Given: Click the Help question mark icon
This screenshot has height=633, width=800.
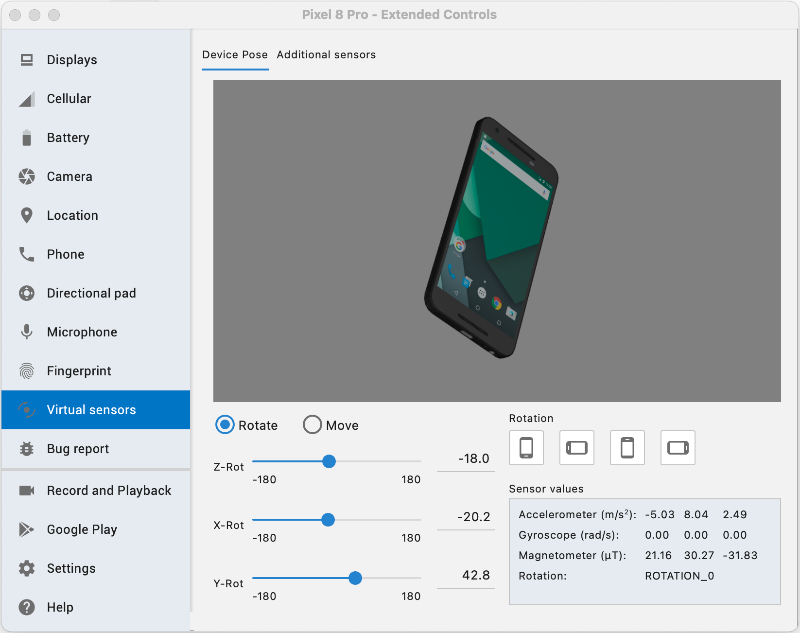Looking at the screenshot, I should click(27, 607).
